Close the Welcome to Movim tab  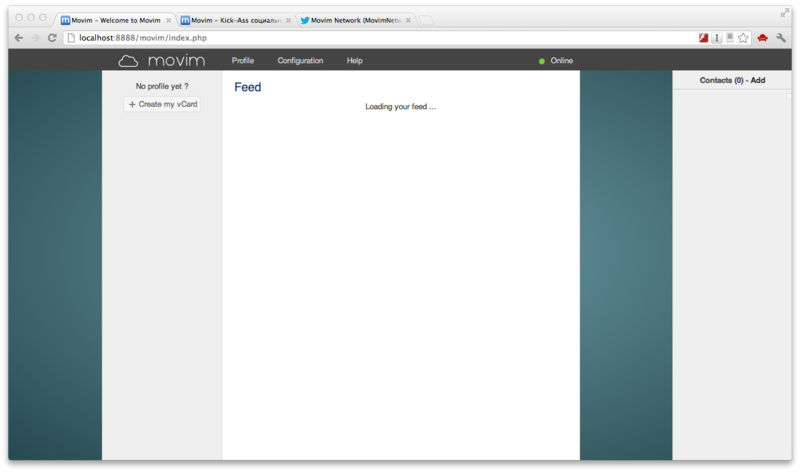pyautogui.click(x=168, y=20)
